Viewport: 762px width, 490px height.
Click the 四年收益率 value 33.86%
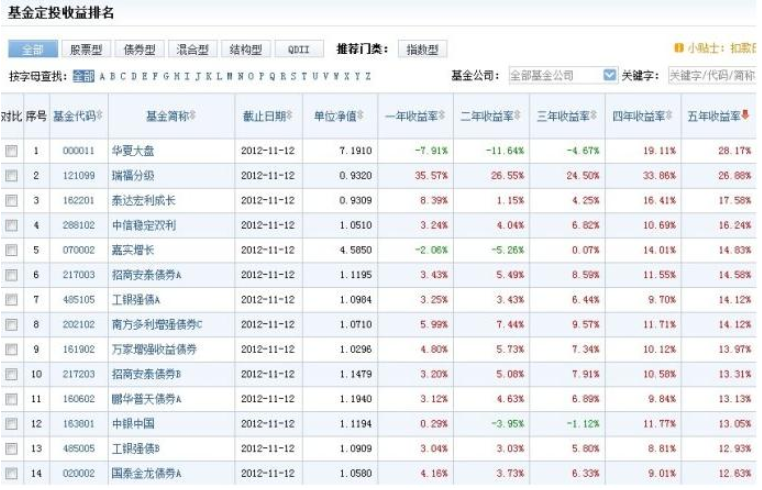pyautogui.click(x=659, y=175)
